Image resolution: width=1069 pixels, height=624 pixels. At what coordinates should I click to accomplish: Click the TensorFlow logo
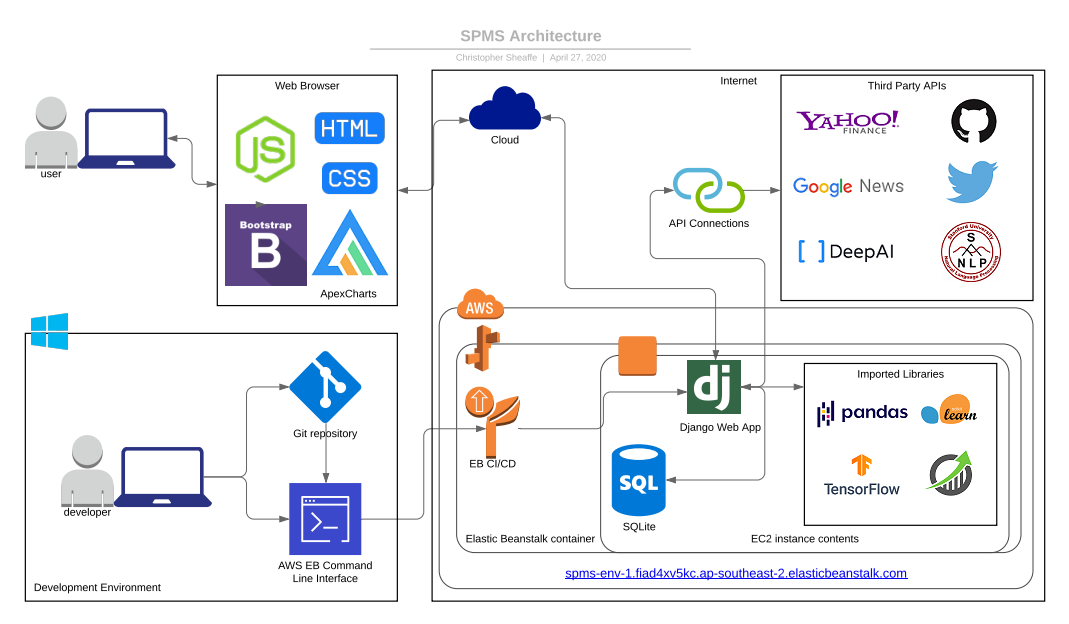(x=861, y=475)
